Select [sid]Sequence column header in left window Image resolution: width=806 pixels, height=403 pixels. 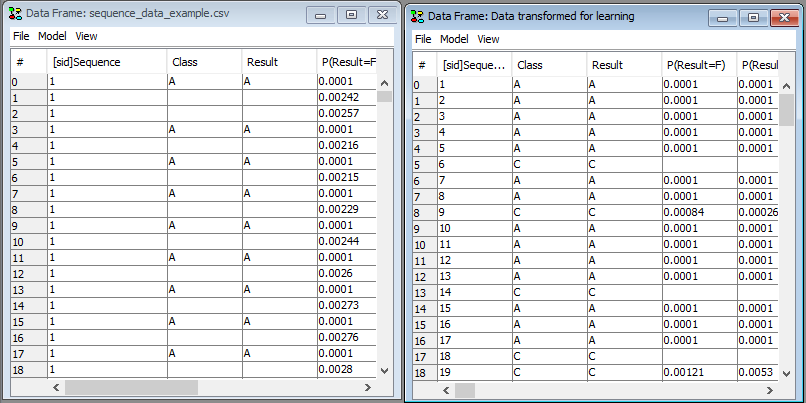pyautogui.click(x=106, y=62)
